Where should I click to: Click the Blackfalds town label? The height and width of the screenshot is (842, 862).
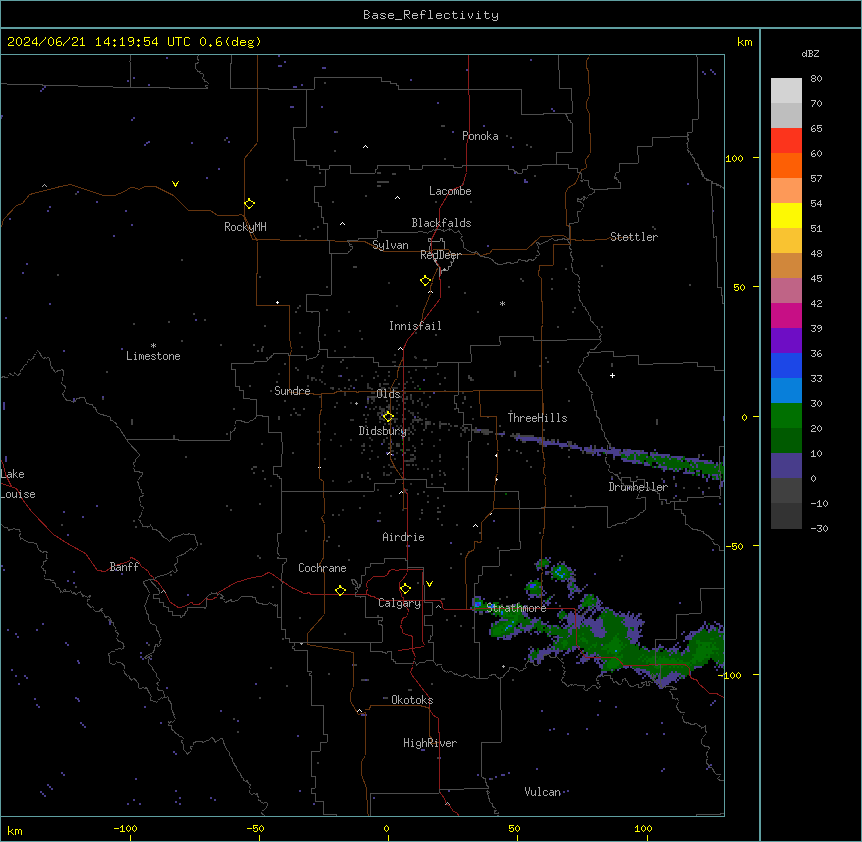(x=441, y=223)
